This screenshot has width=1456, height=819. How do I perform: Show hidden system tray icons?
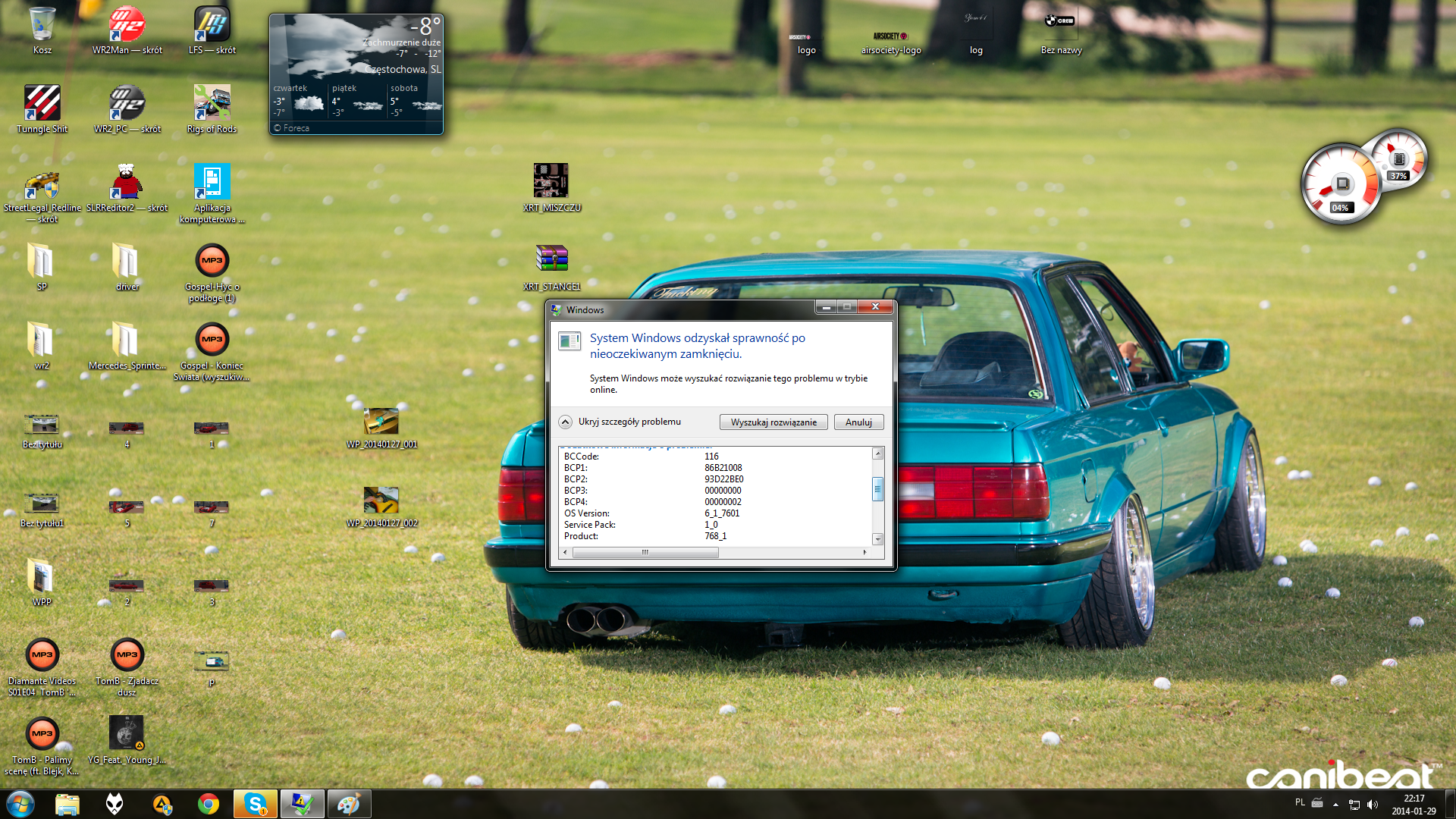pyautogui.click(x=1335, y=804)
